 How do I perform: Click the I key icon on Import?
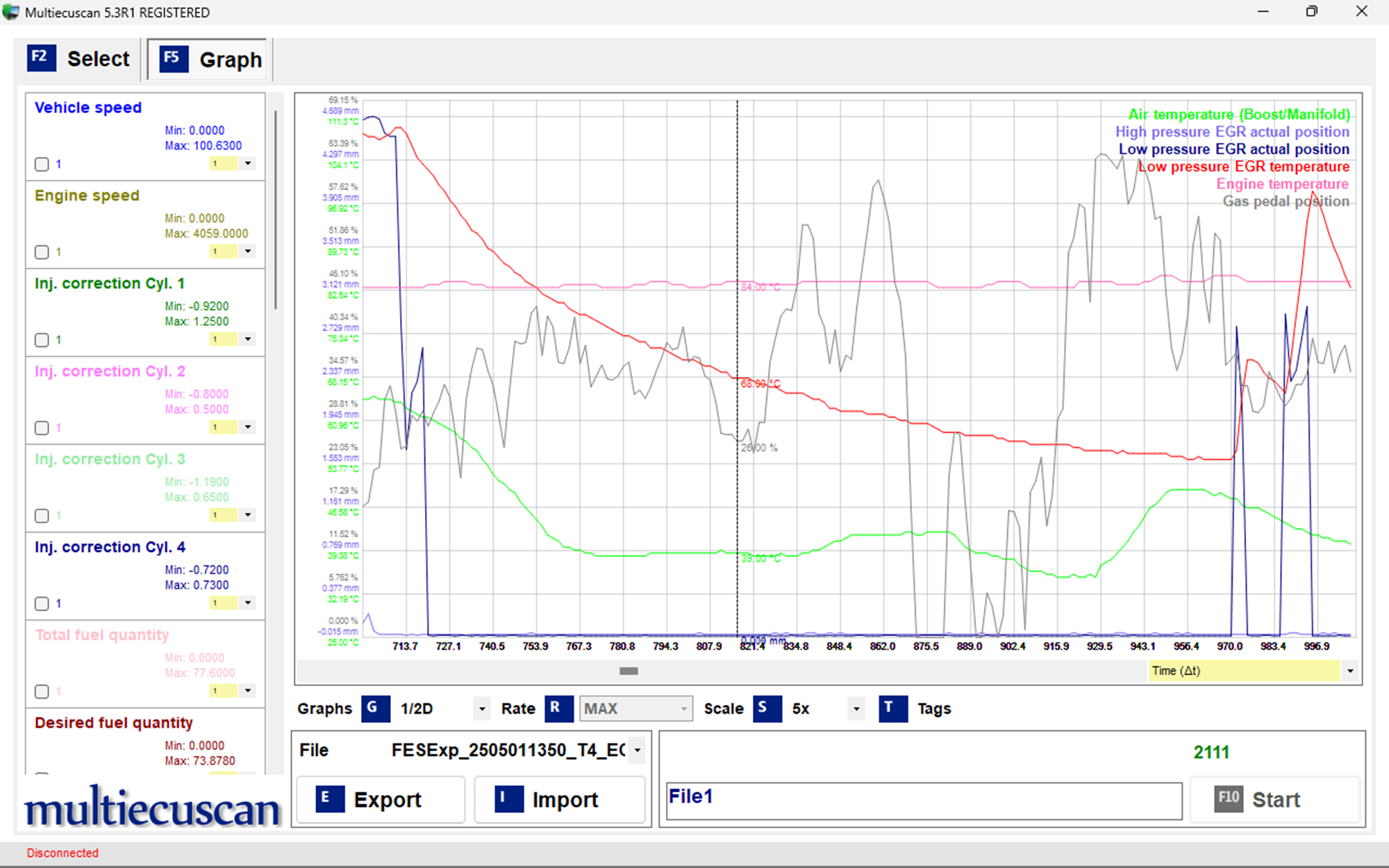(x=509, y=799)
